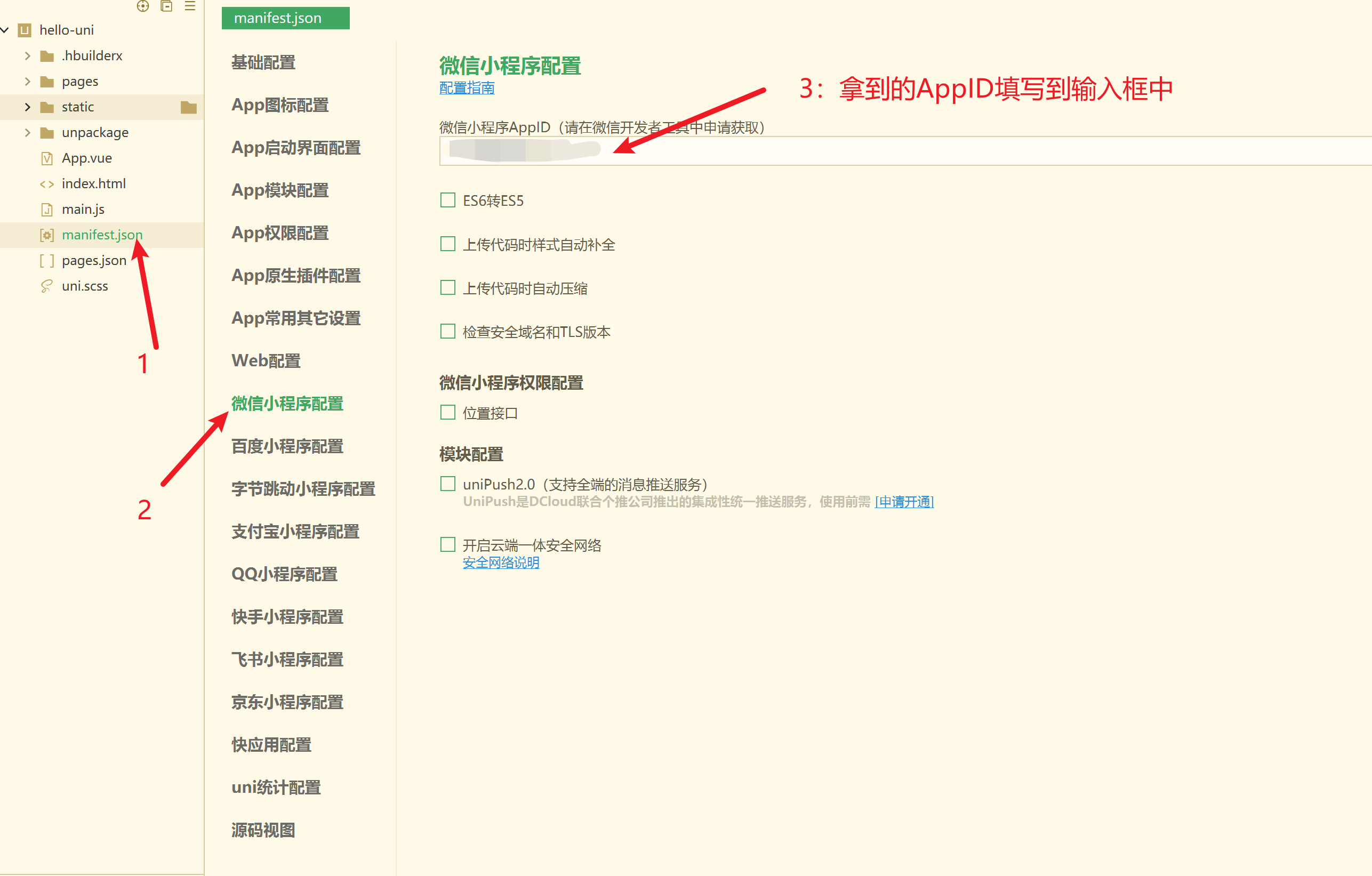Open the 基础配置 section
This screenshot has width=1372, height=876.
[263, 63]
